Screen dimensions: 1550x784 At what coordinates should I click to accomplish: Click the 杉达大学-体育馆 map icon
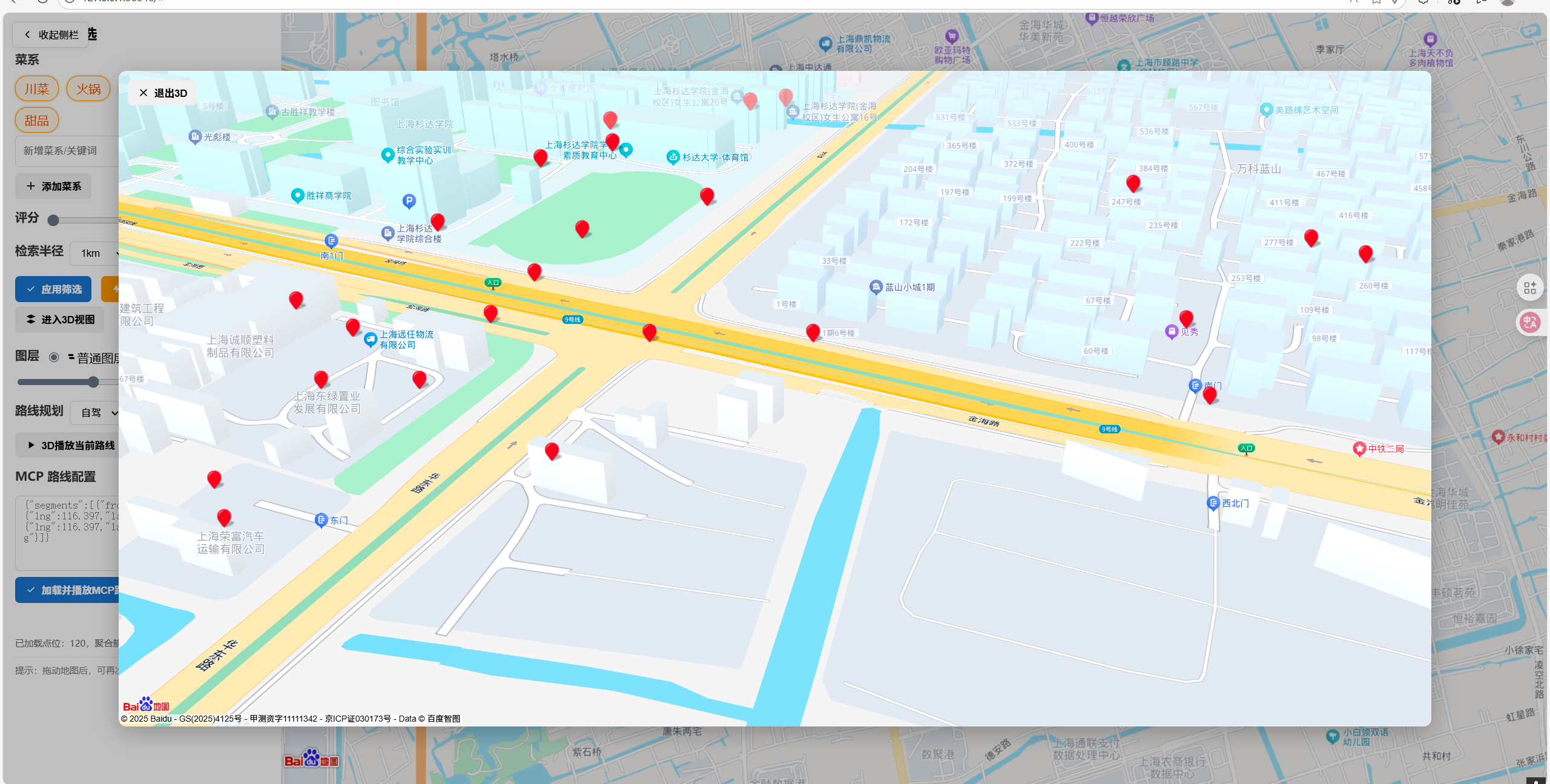click(673, 157)
